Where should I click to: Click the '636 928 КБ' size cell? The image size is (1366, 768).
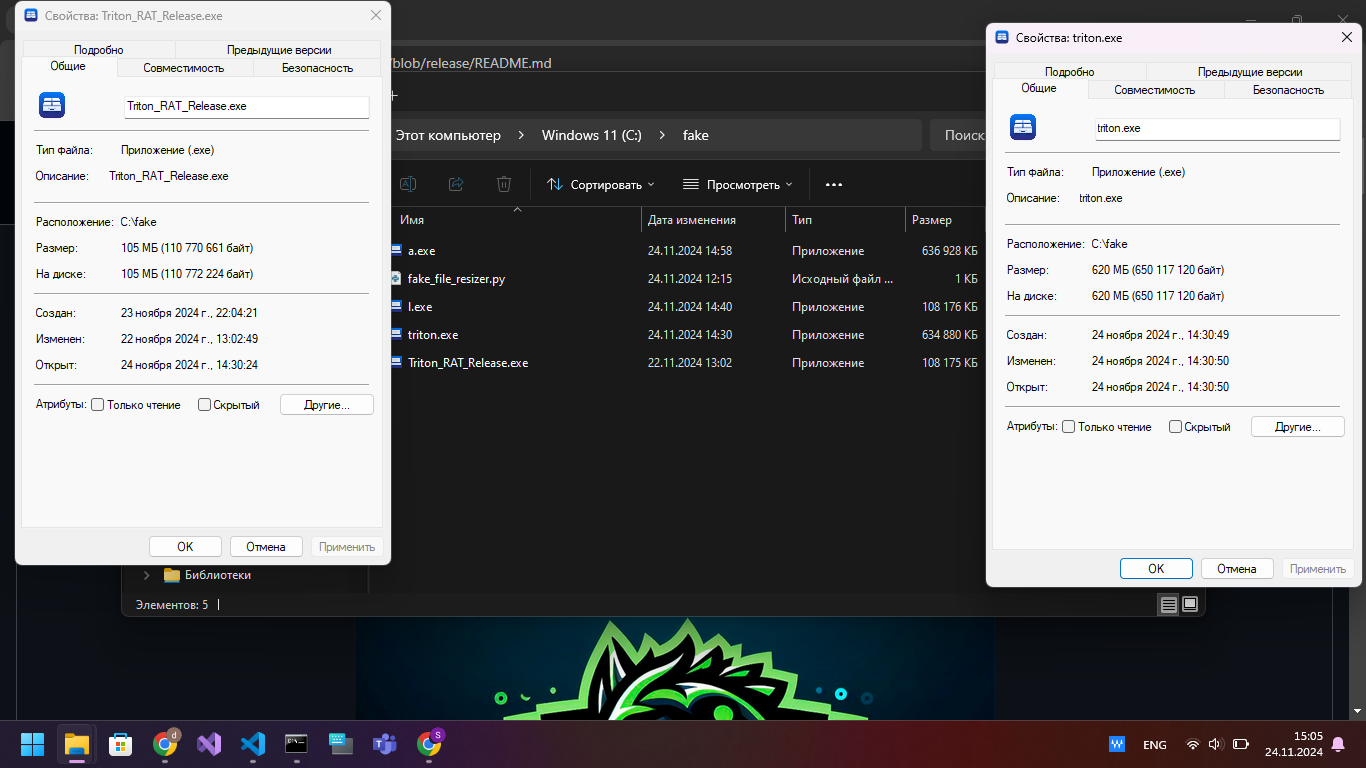(x=949, y=251)
